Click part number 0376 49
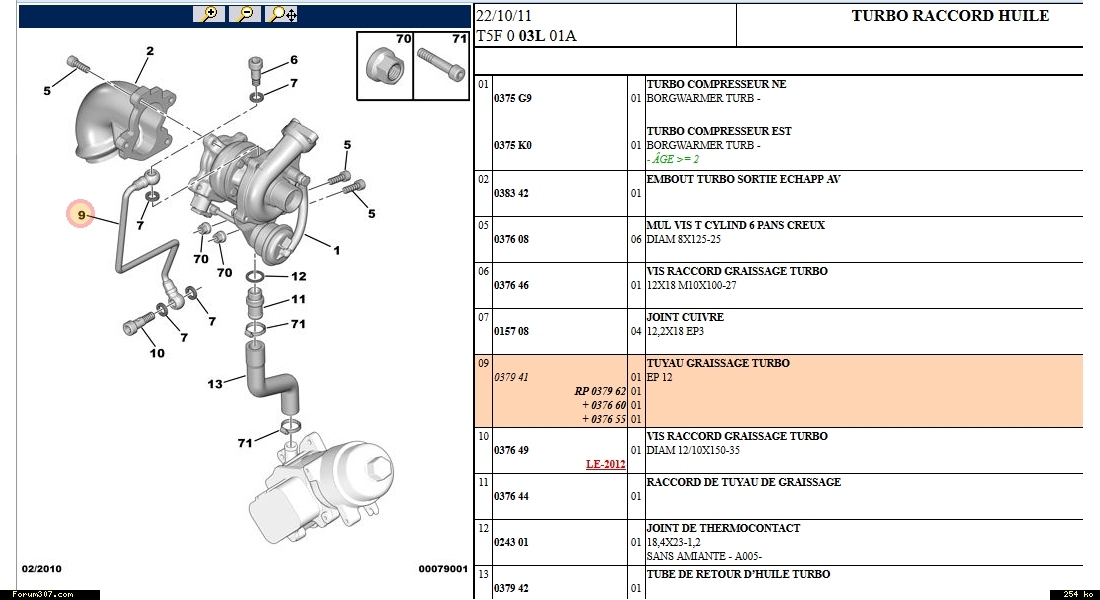Screen dimensions: 1100x600 pos(511,450)
